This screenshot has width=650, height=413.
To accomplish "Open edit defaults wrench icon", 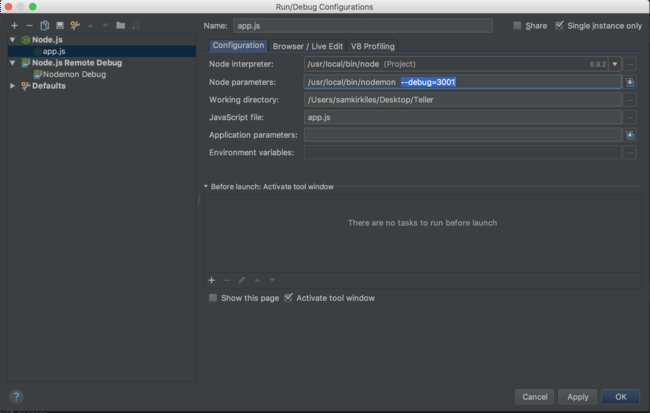I will (x=75, y=25).
